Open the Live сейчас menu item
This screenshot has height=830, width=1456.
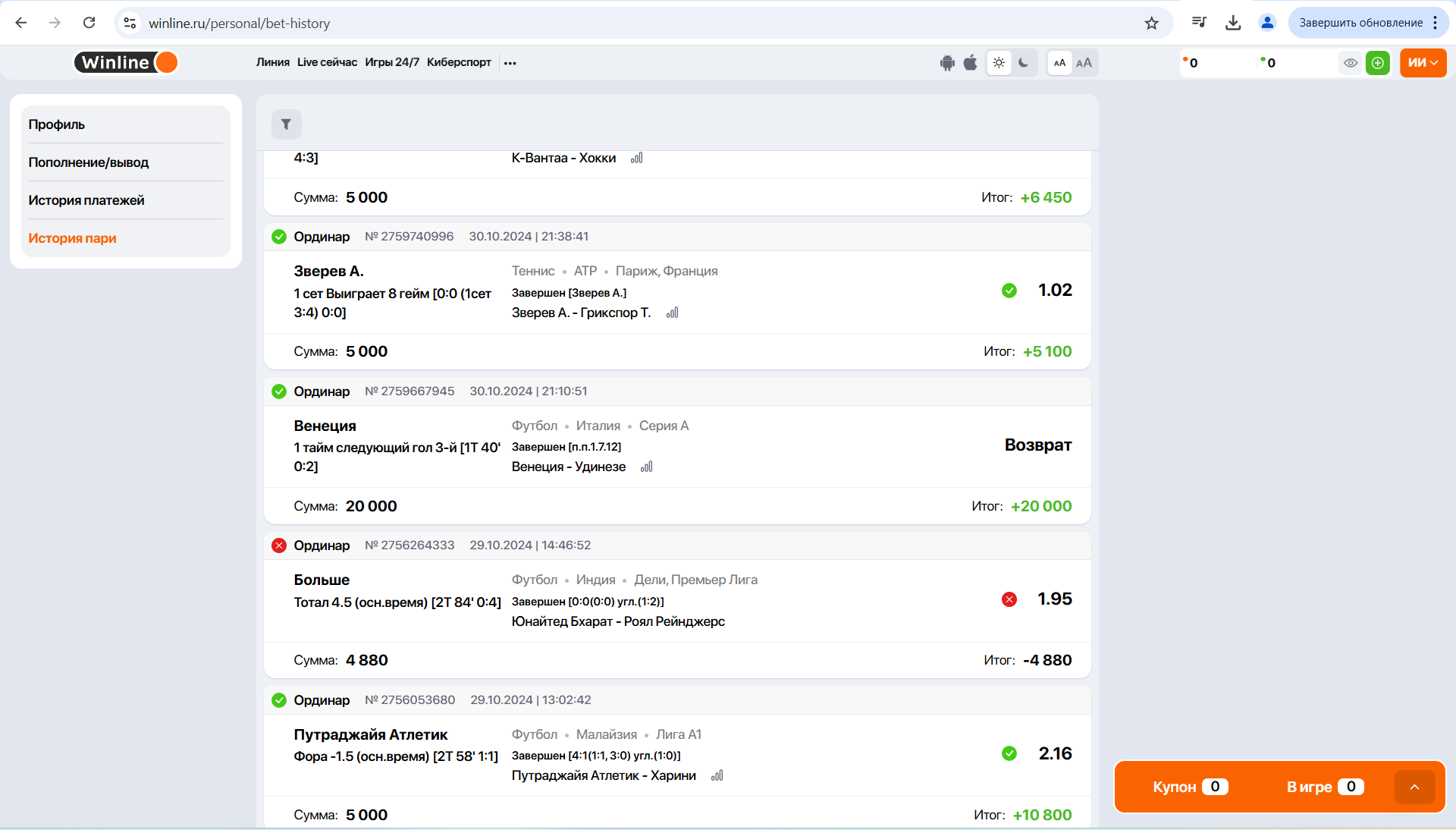[x=327, y=62]
